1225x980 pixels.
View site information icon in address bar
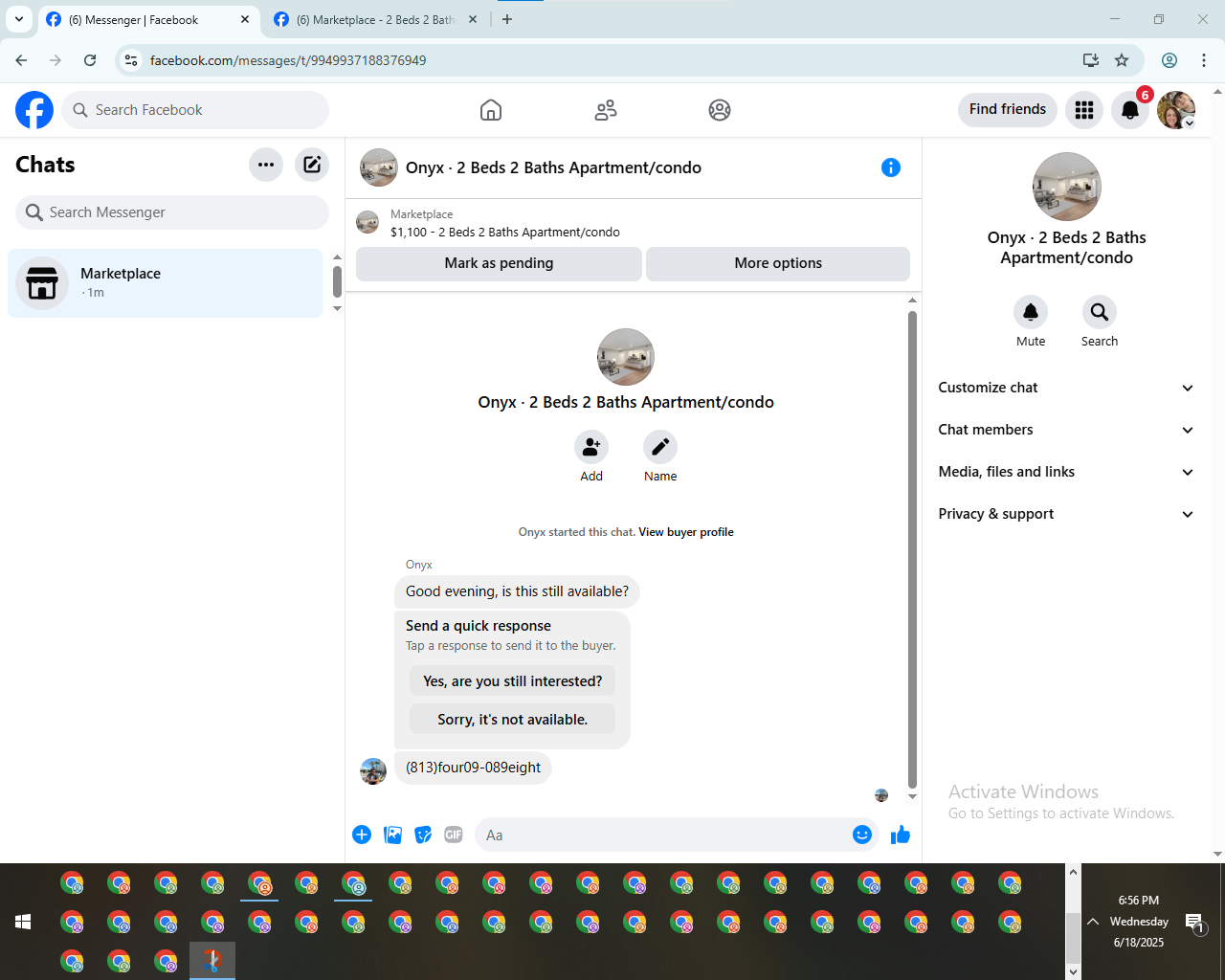coord(132,60)
